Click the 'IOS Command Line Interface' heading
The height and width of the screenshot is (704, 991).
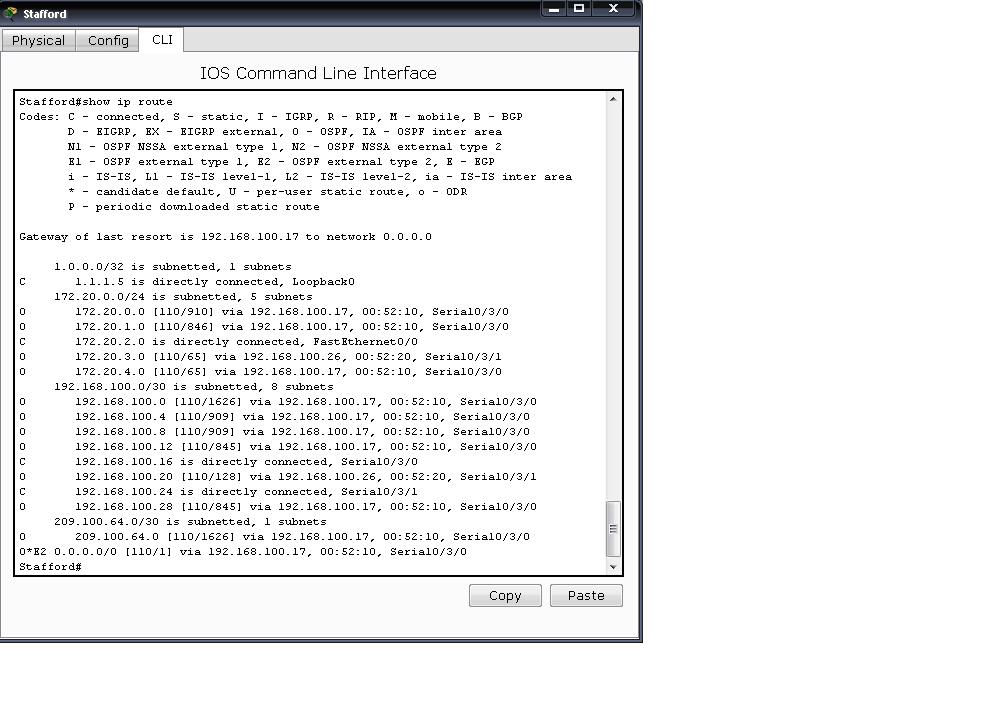[x=318, y=73]
